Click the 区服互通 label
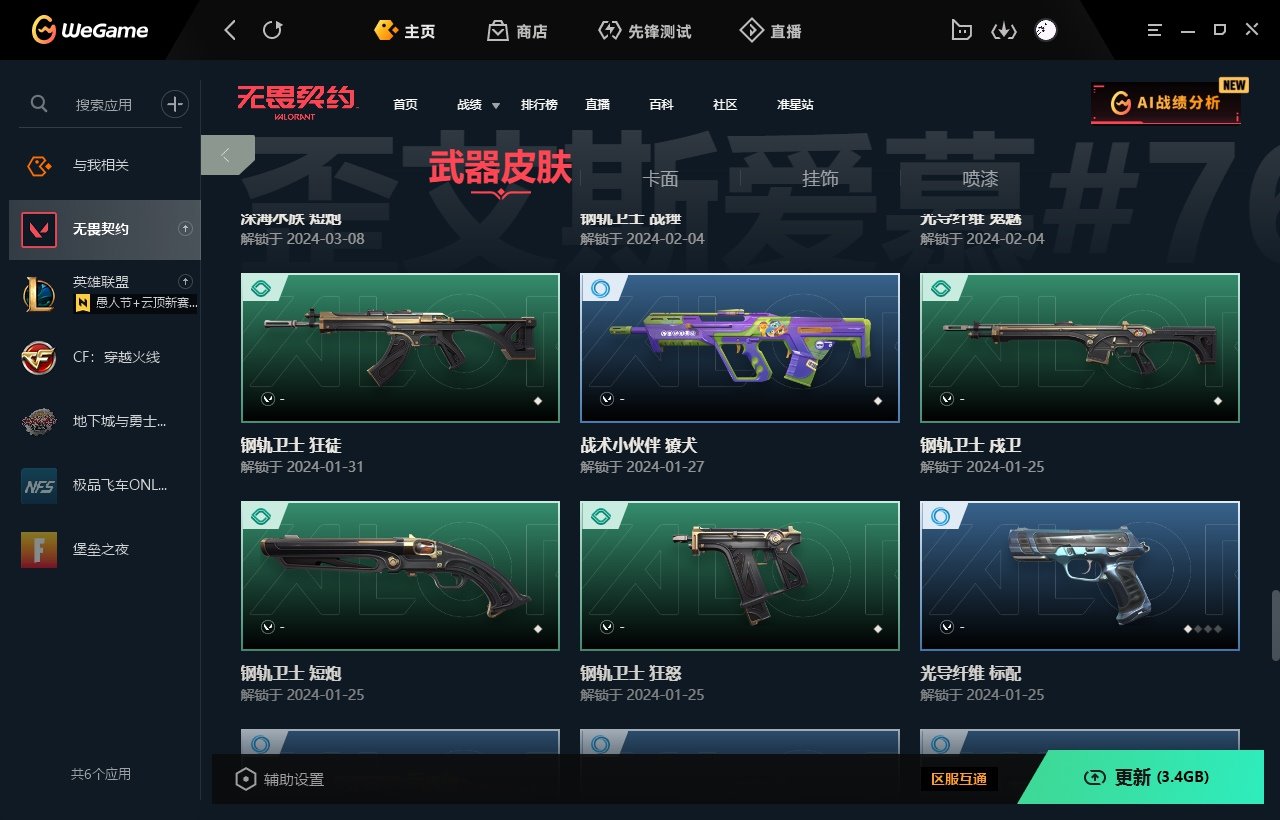1280x820 pixels. tap(959, 779)
